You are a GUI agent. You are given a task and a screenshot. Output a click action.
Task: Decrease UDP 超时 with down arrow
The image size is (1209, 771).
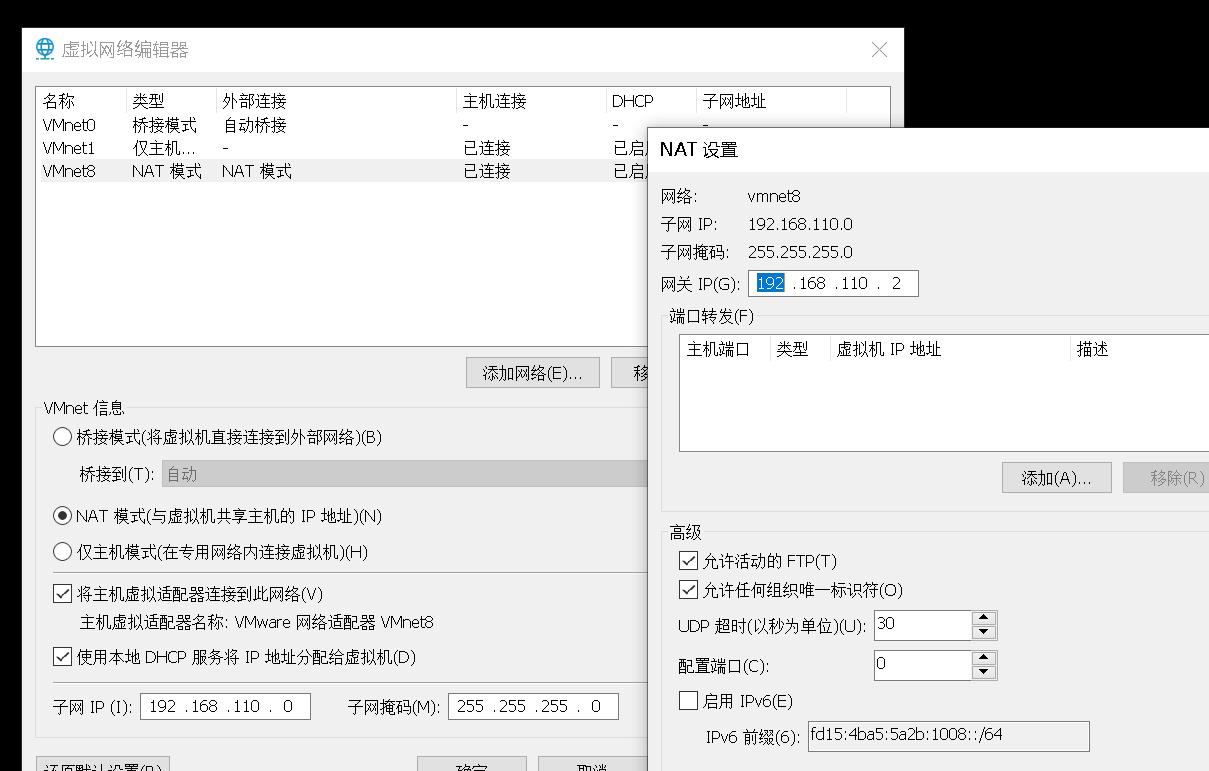click(984, 633)
